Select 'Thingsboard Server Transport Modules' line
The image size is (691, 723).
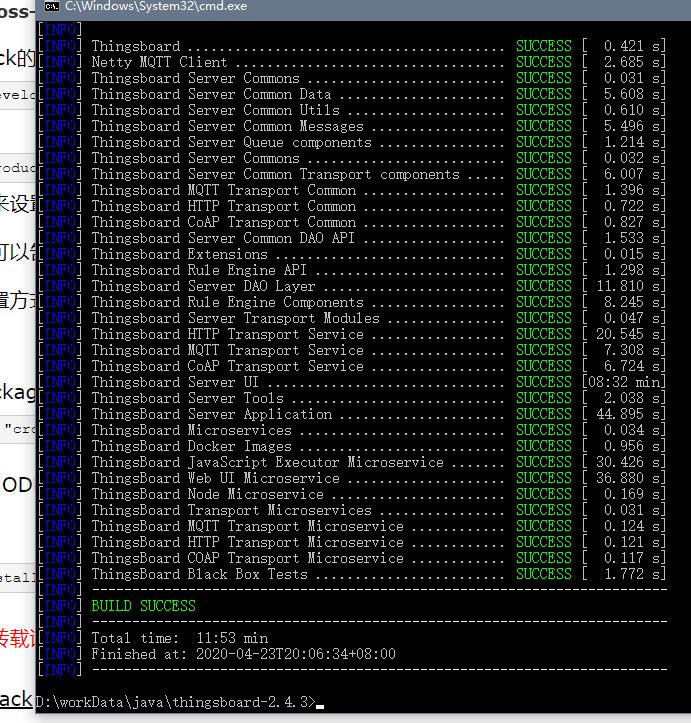[x=352, y=318]
